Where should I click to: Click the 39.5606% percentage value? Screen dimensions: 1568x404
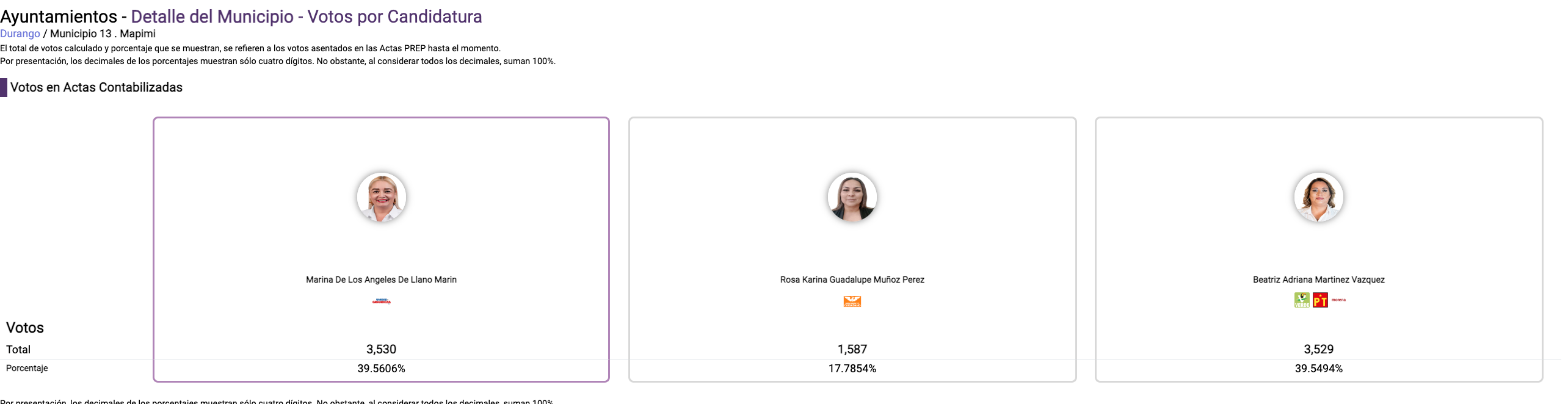pyautogui.click(x=381, y=369)
